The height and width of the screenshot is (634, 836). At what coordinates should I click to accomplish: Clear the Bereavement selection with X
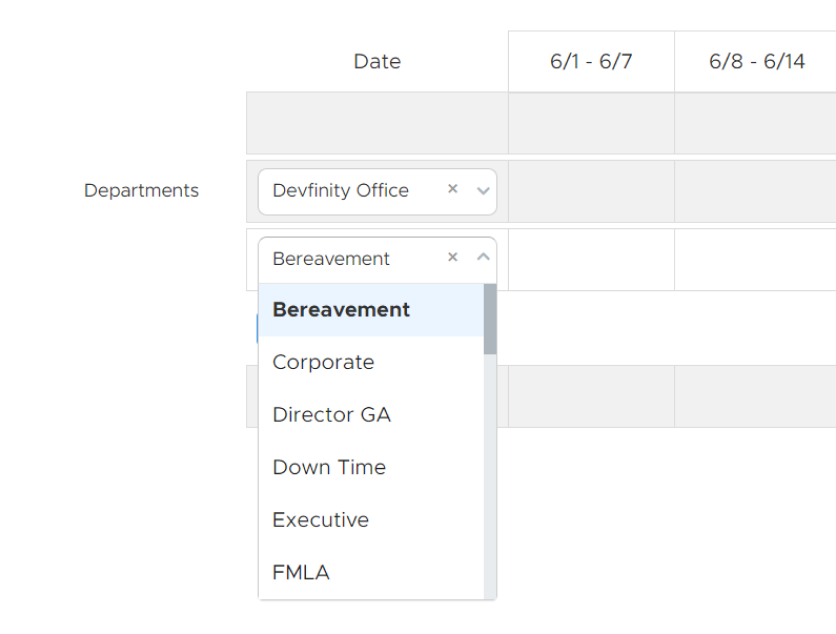(453, 258)
